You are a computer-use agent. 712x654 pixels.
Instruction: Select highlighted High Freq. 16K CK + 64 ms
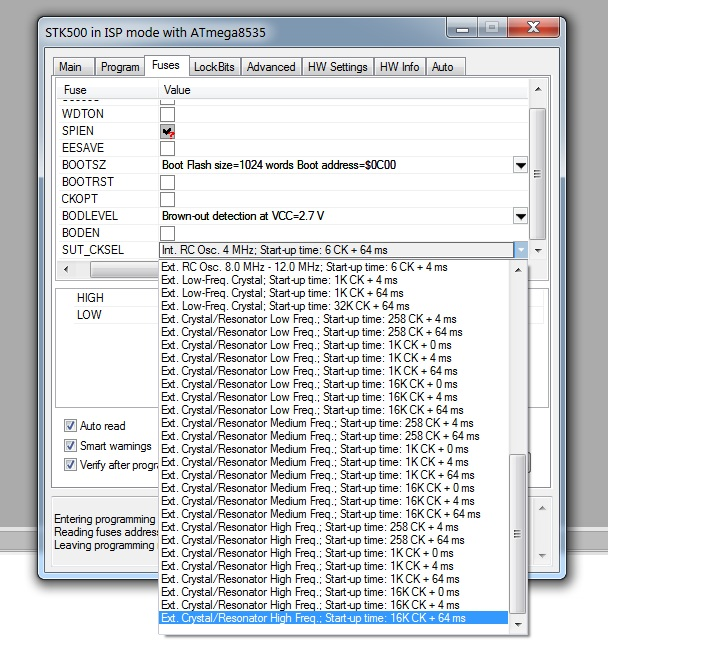334,618
